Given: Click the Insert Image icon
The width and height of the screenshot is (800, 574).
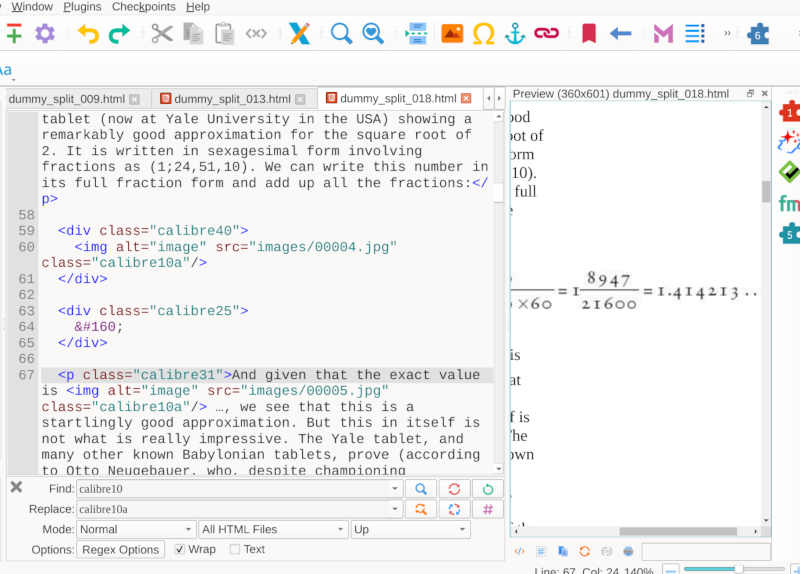Looking at the screenshot, I should pyautogui.click(x=452, y=34).
